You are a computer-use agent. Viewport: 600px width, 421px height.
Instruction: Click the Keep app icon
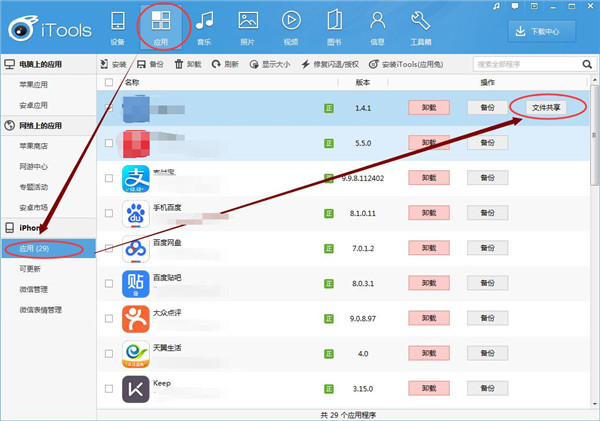point(135,389)
